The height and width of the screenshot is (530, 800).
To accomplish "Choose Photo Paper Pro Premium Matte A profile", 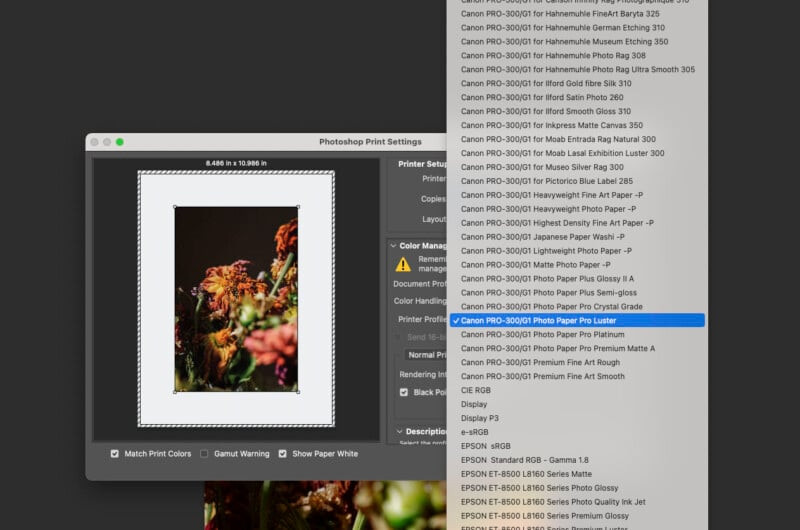I will [x=577, y=348].
